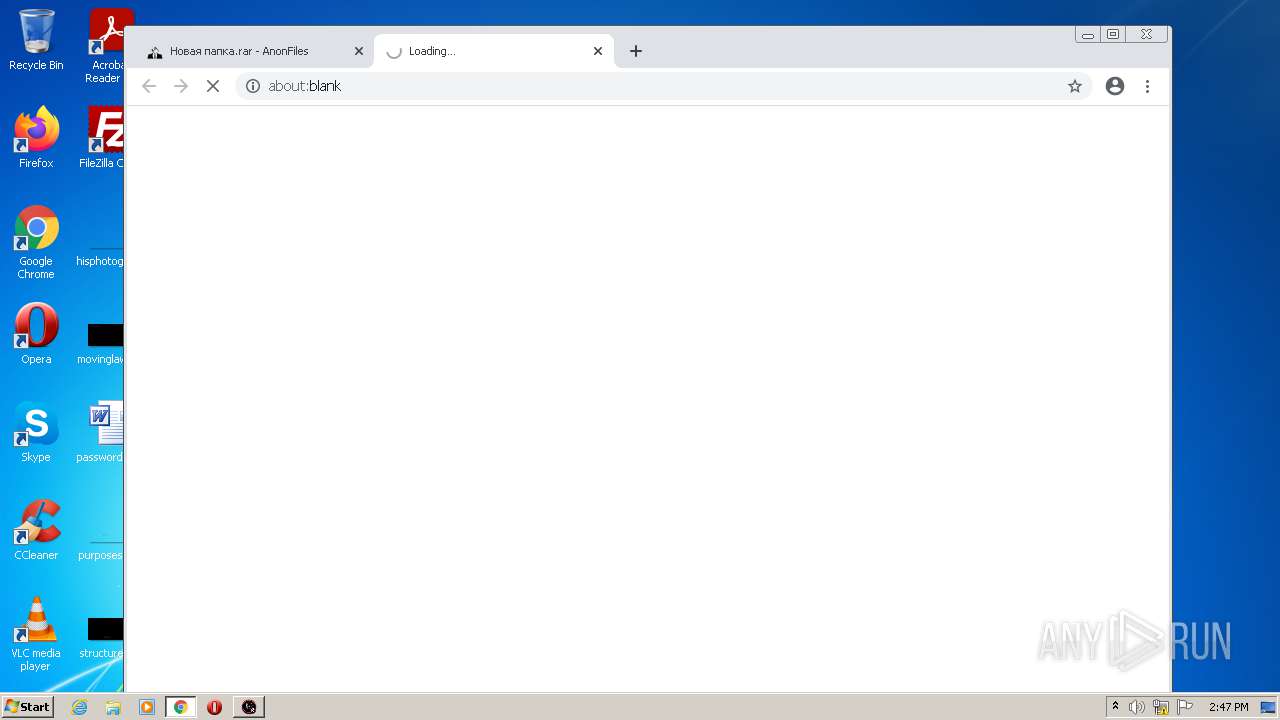Open Internet Explorer from taskbar
The image size is (1280, 720).
tap(80, 707)
